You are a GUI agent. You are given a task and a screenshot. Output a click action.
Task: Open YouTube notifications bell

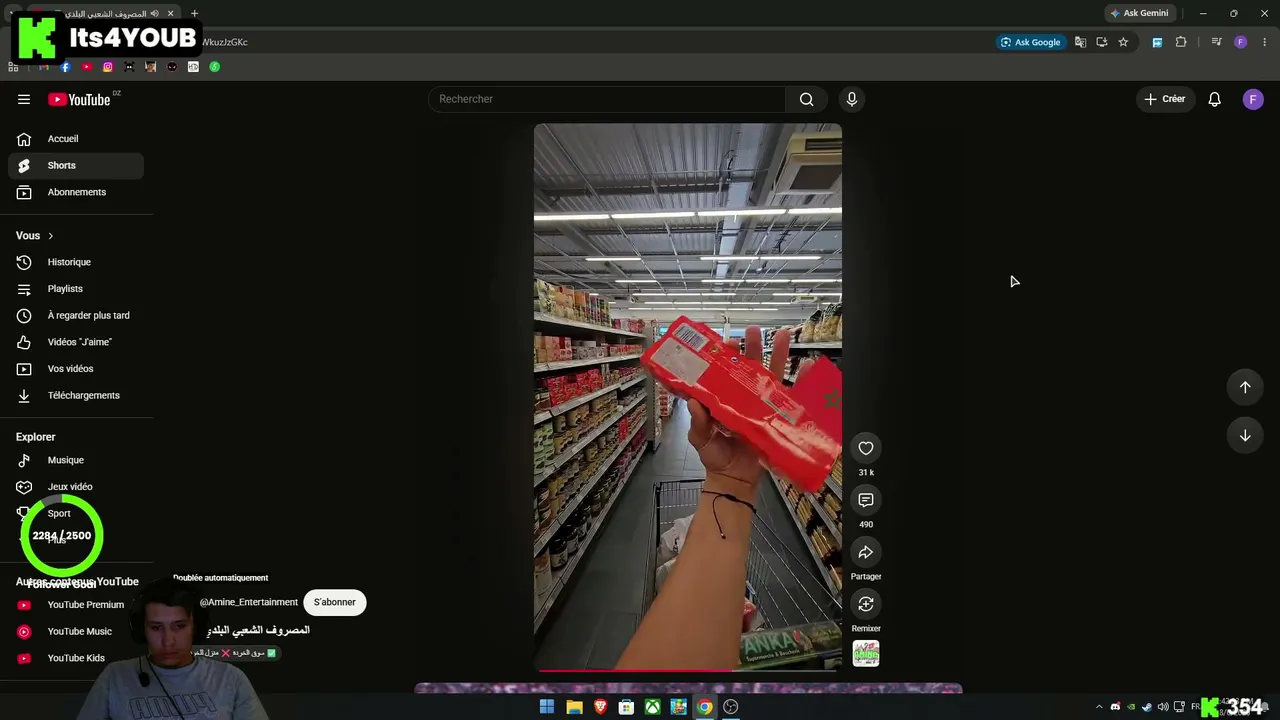1214,99
